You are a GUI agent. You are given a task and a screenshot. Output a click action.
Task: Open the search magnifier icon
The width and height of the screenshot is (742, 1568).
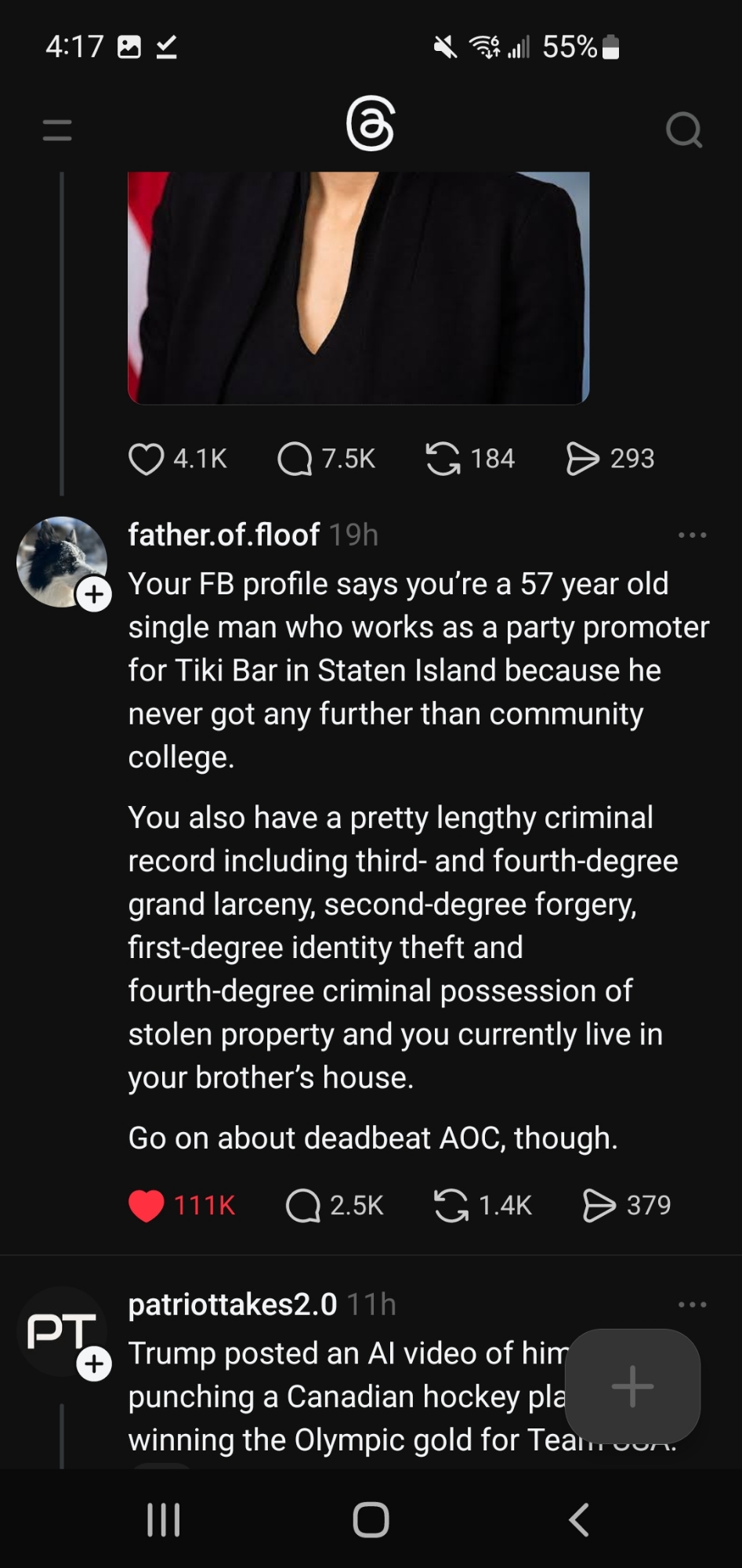683,130
